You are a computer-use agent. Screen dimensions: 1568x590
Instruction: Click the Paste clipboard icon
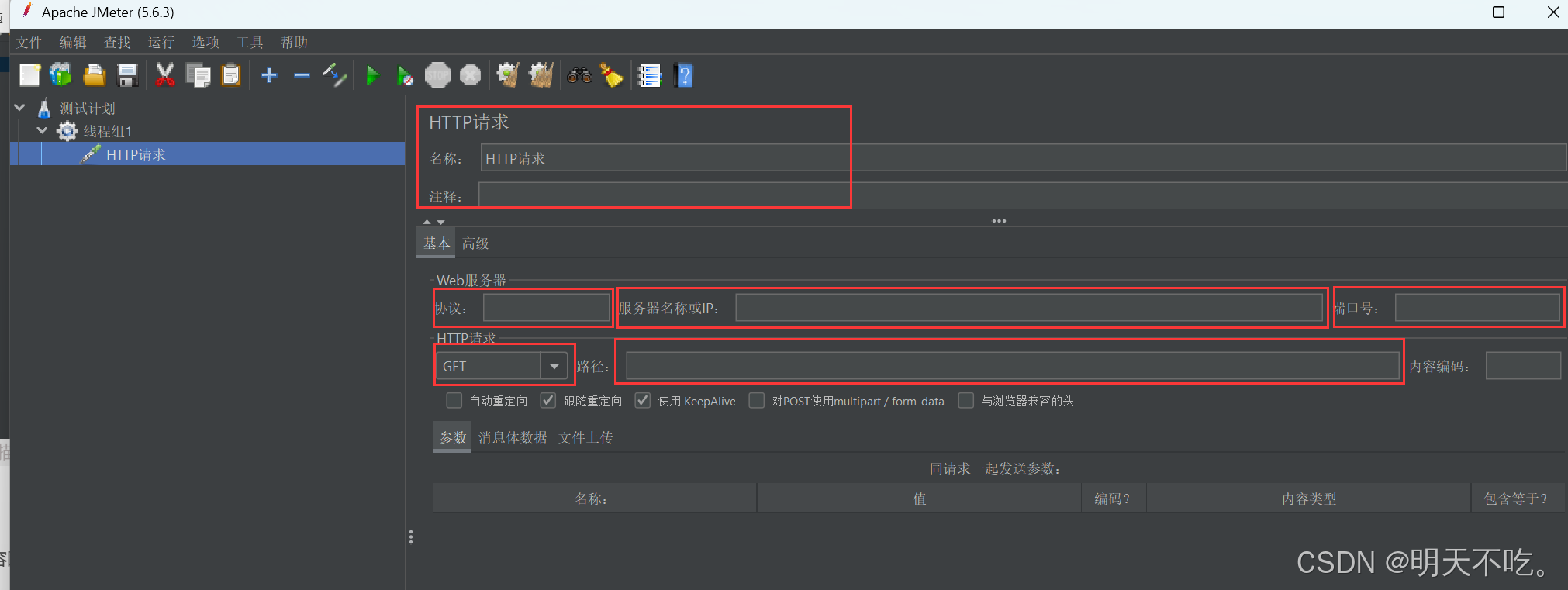click(x=231, y=75)
